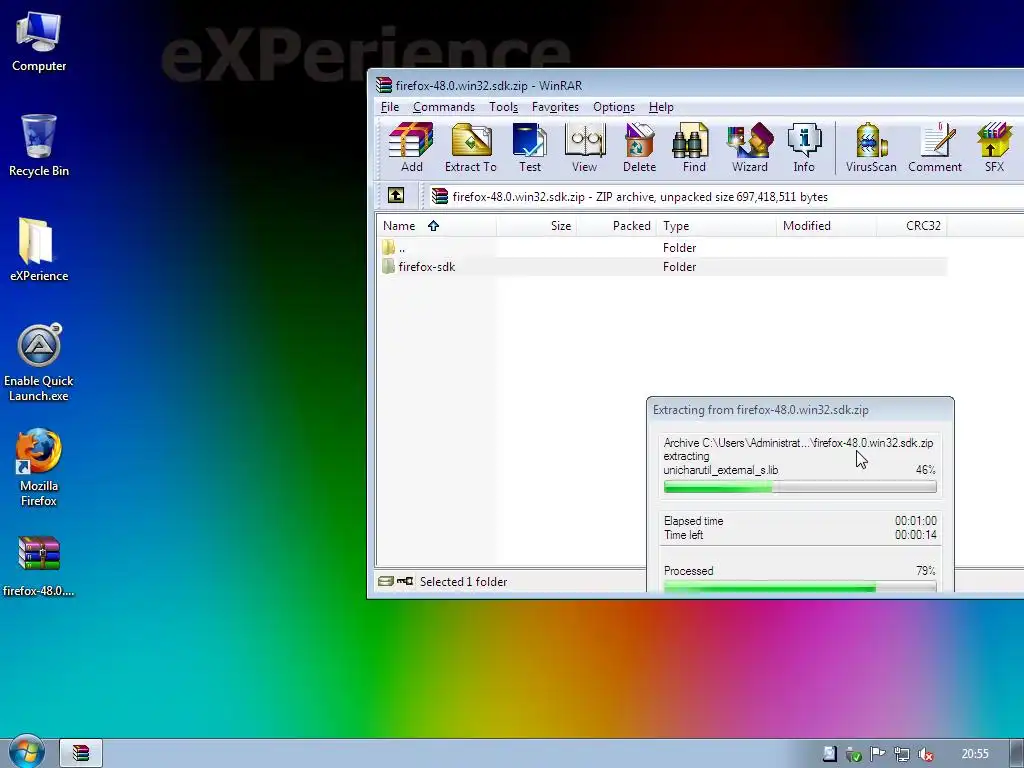The width and height of the screenshot is (1024, 768).
Task: Click the Processed progress bar at 79%
Action: (800, 588)
